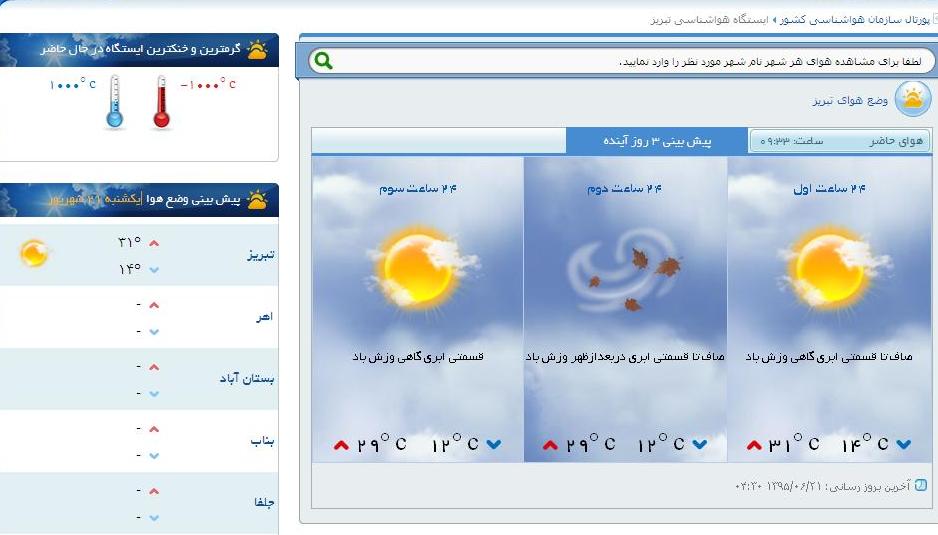Click the blue cold thermometer icon
The width and height of the screenshot is (938, 535).
[x=114, y=102]
